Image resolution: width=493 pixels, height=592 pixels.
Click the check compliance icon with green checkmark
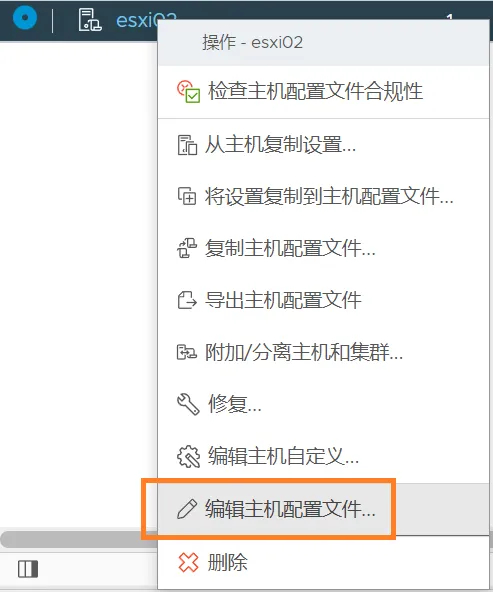coord(188,91)
